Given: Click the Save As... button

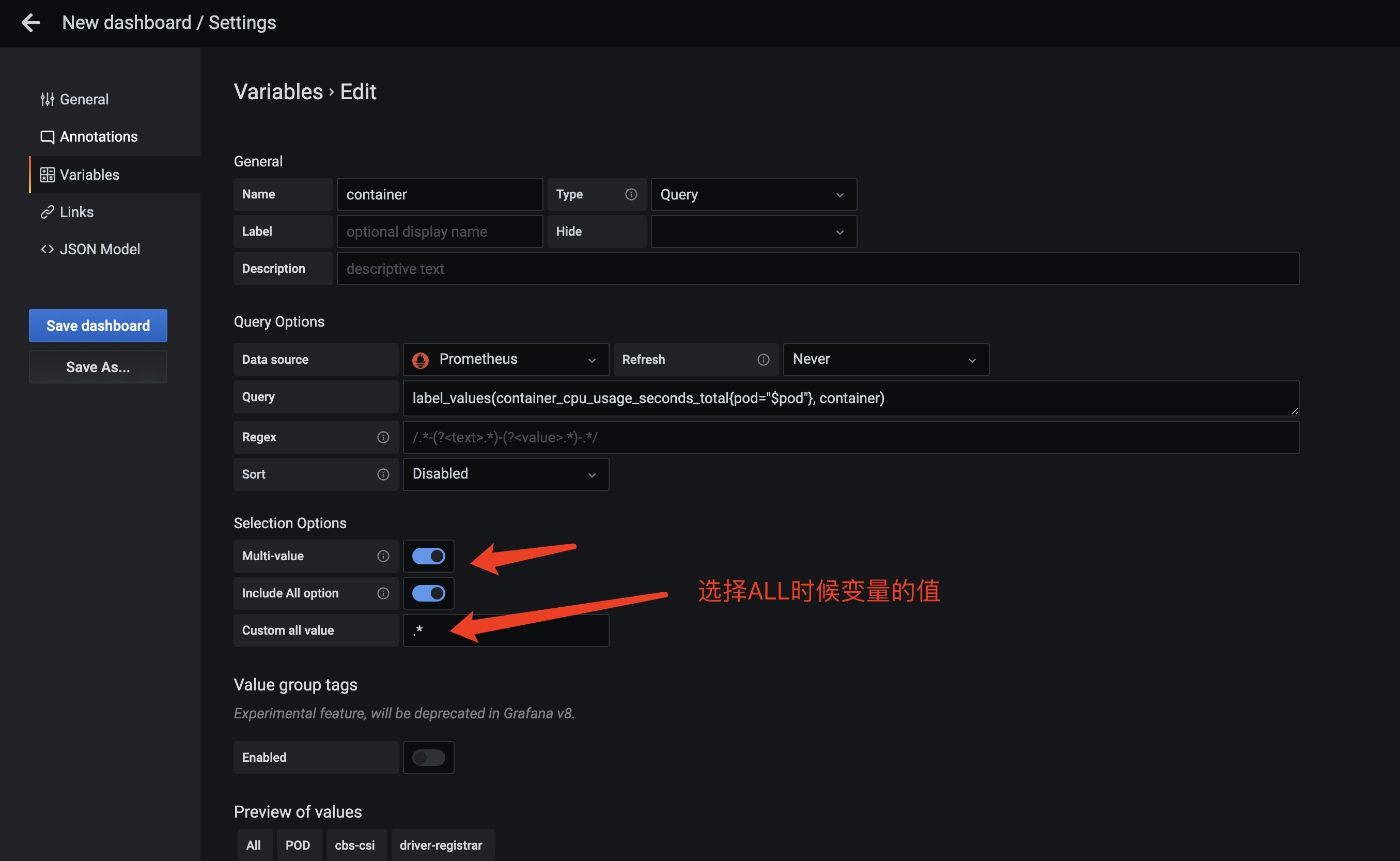Looking at the screenshot, I should tap(98, 367).
